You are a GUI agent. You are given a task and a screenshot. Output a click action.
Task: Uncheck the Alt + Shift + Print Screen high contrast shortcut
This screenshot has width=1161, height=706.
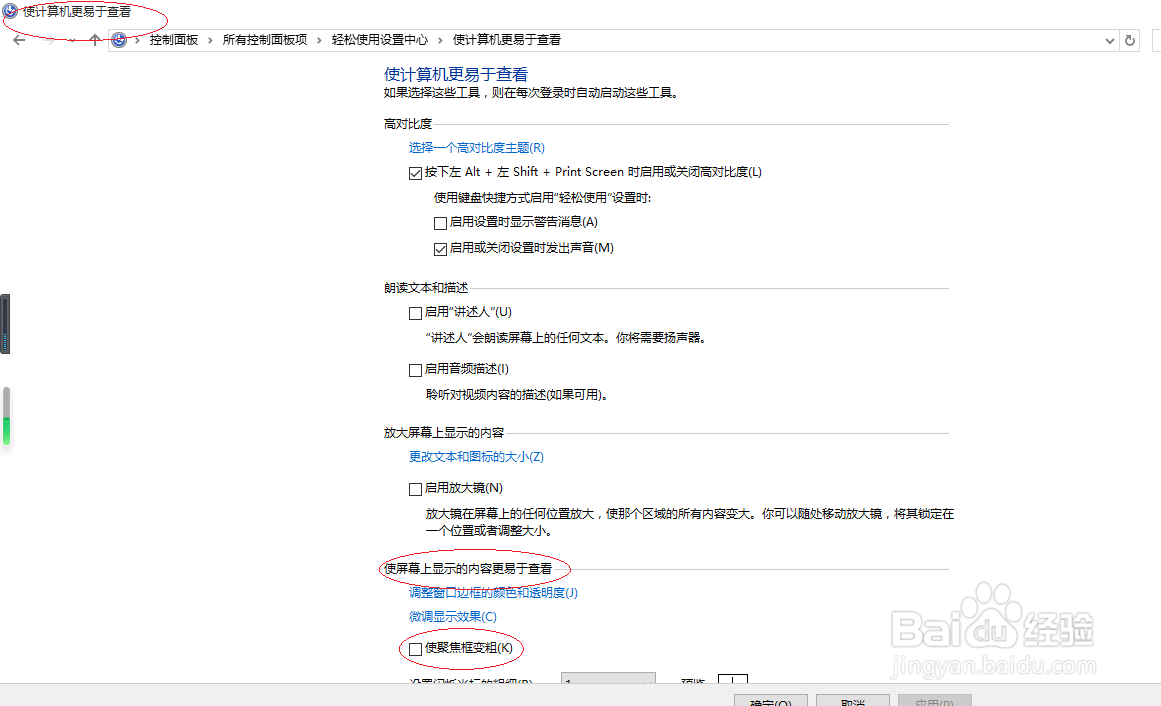point(415,172)
